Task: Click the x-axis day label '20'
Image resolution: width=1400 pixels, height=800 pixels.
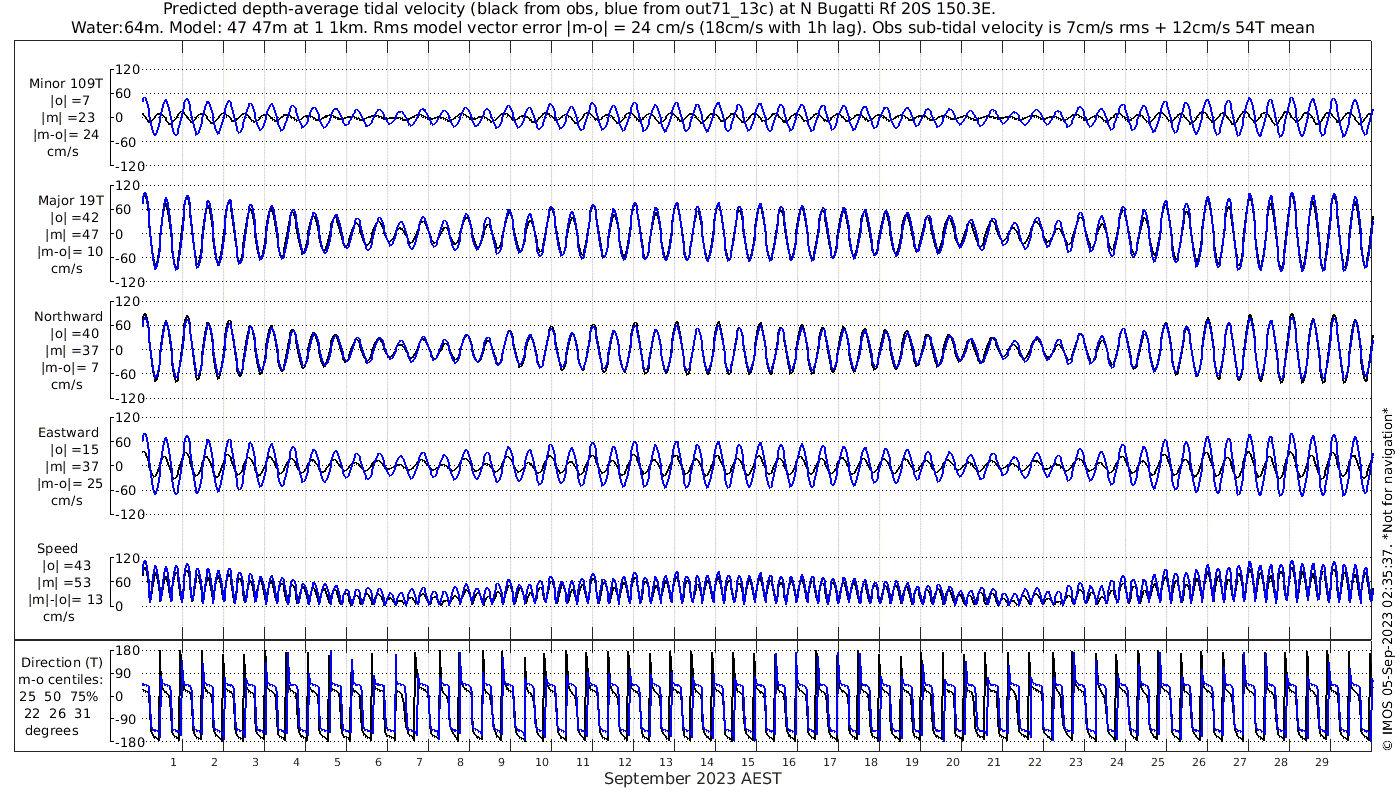Action: (952, 762)
